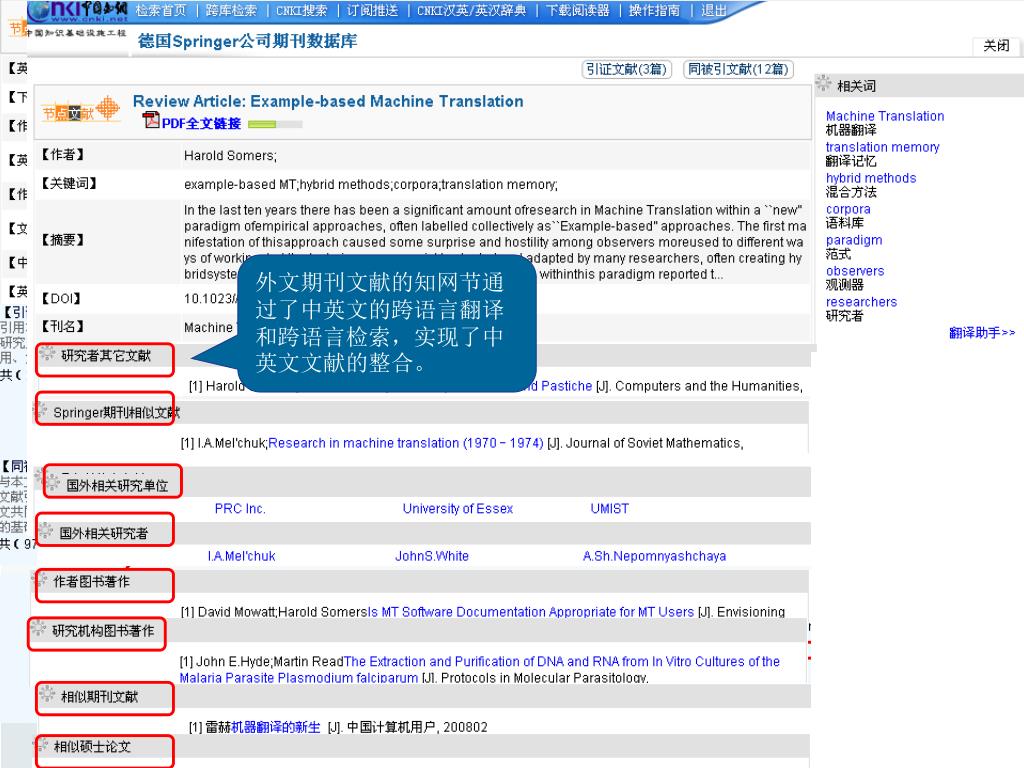Viewport: 1024px width, 768px height.
Task: Click the gear icon beside 国外相关研究者
Action: point(46,531)
